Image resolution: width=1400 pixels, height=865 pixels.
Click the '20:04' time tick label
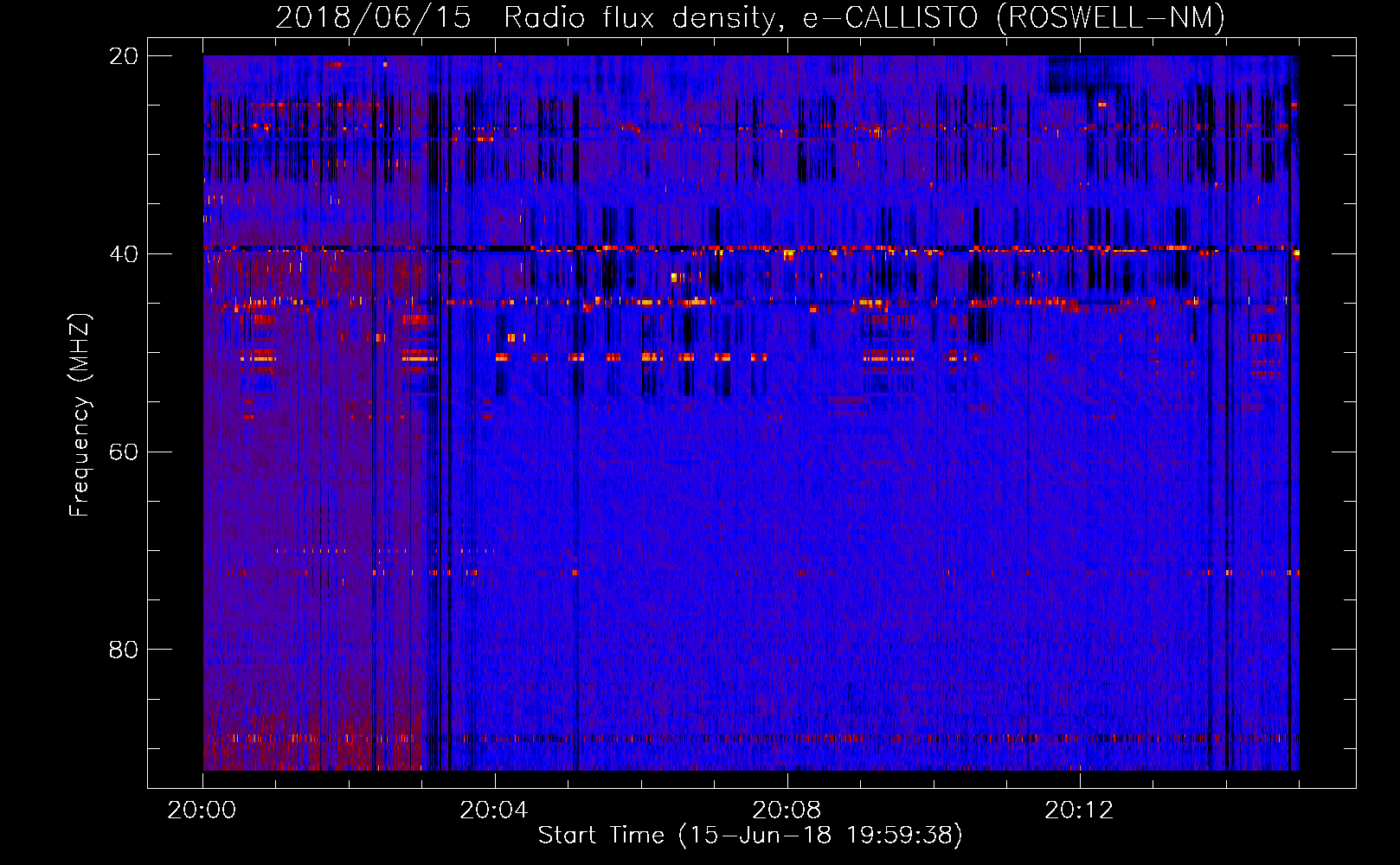pyautogui.click(x=494, y=811)
